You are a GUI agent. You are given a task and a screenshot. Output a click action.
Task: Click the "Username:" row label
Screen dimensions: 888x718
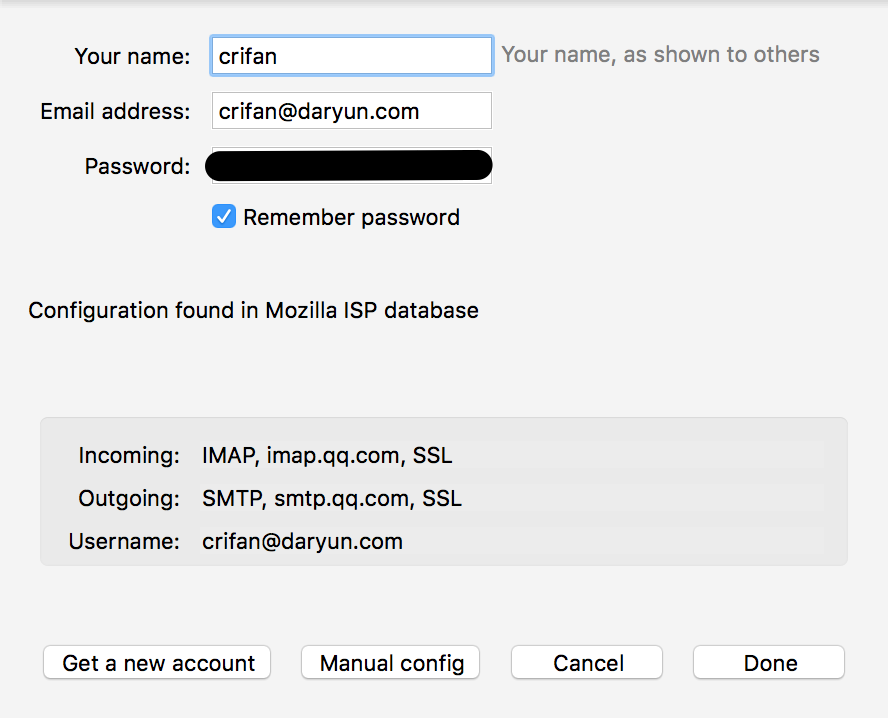click(124, 542)
